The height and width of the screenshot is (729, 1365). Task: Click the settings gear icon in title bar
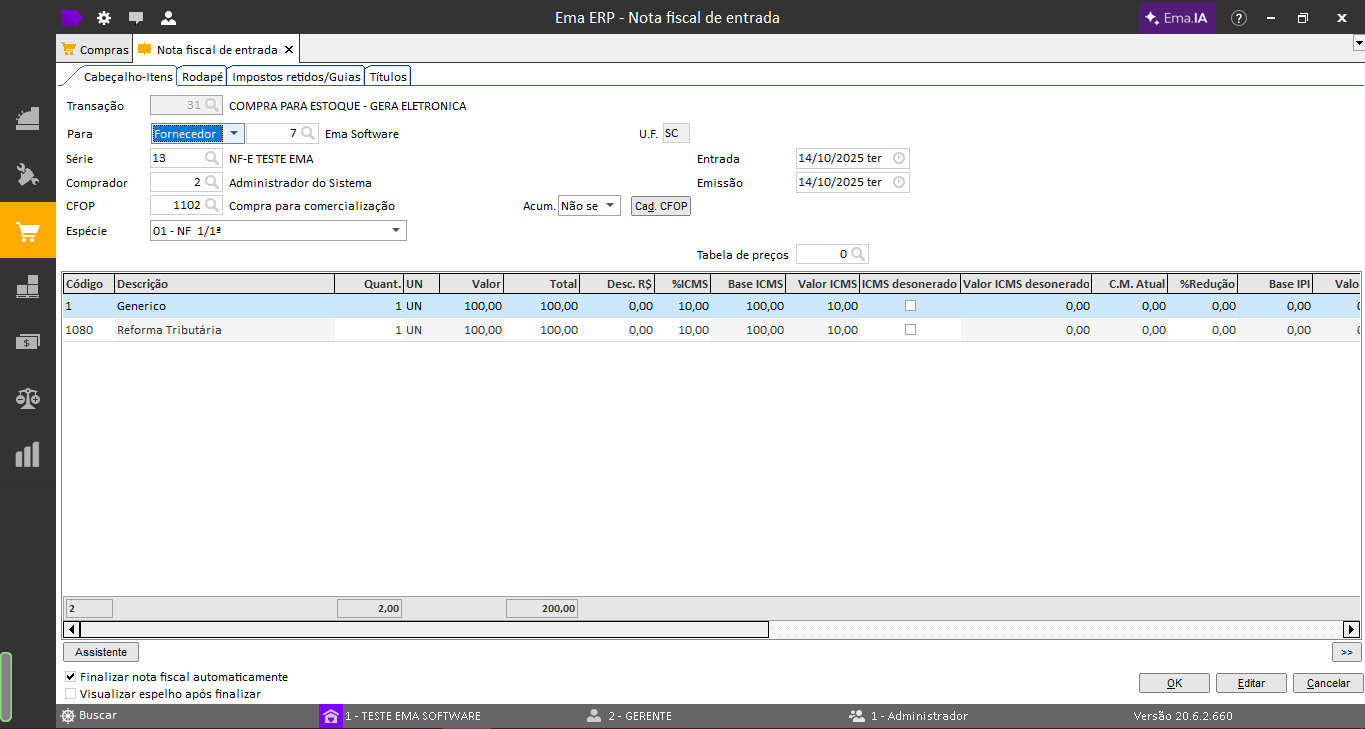tap(104, 18)
